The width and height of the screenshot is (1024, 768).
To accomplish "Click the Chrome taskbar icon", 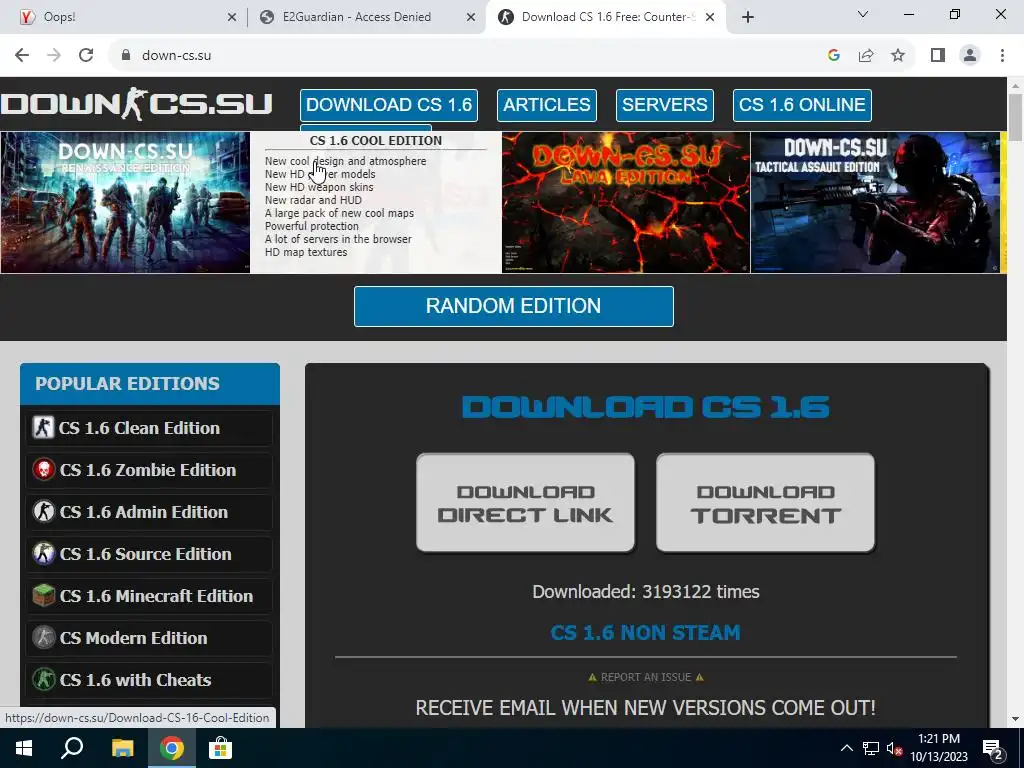I will [172, 748].
